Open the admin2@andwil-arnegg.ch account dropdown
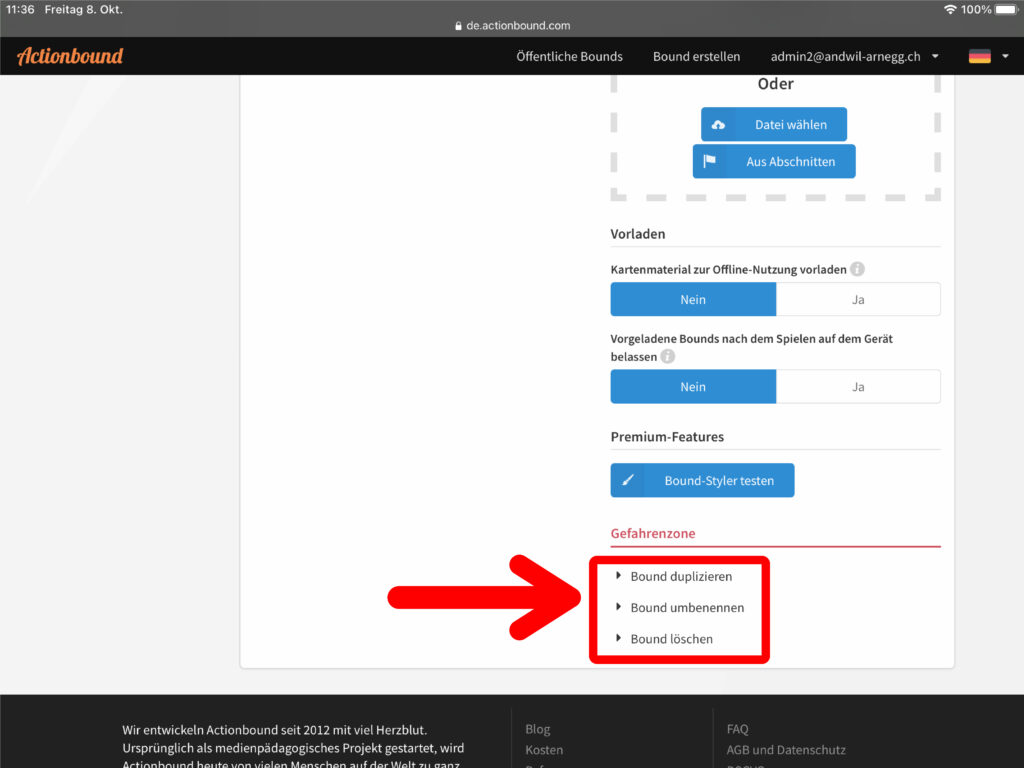 pos(854,57)
